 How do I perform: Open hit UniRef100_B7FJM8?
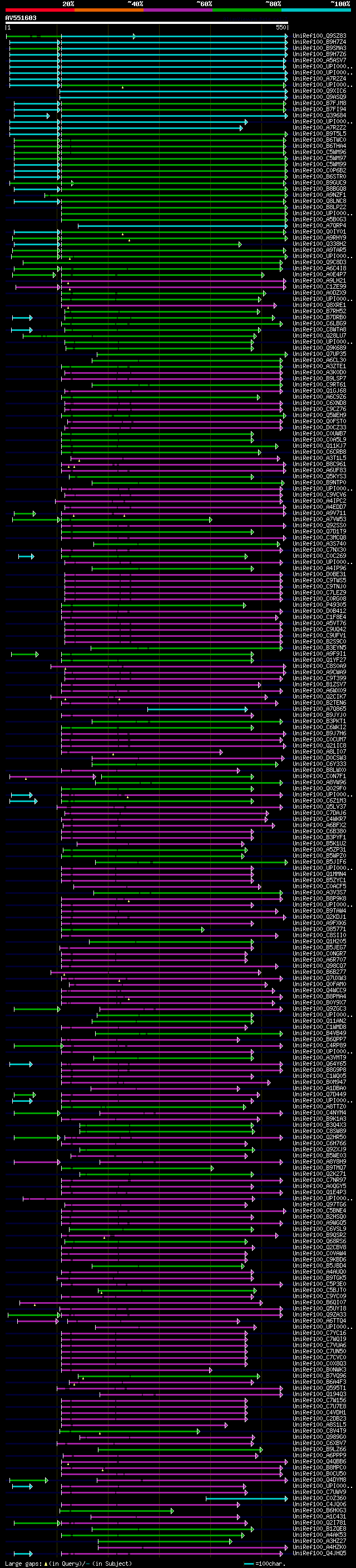(x=319, y=103)
